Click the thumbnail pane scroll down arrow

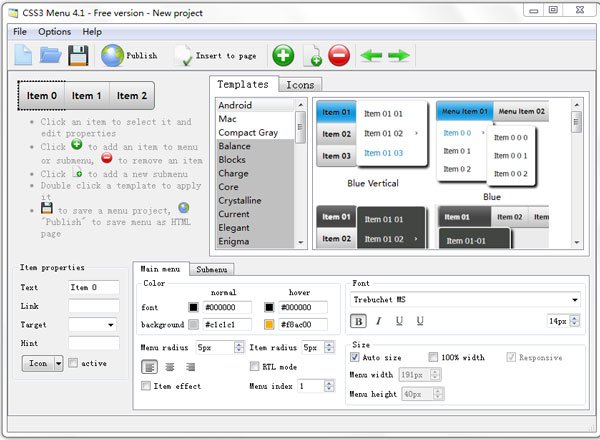pyautogui.click(x=577, y=243)
